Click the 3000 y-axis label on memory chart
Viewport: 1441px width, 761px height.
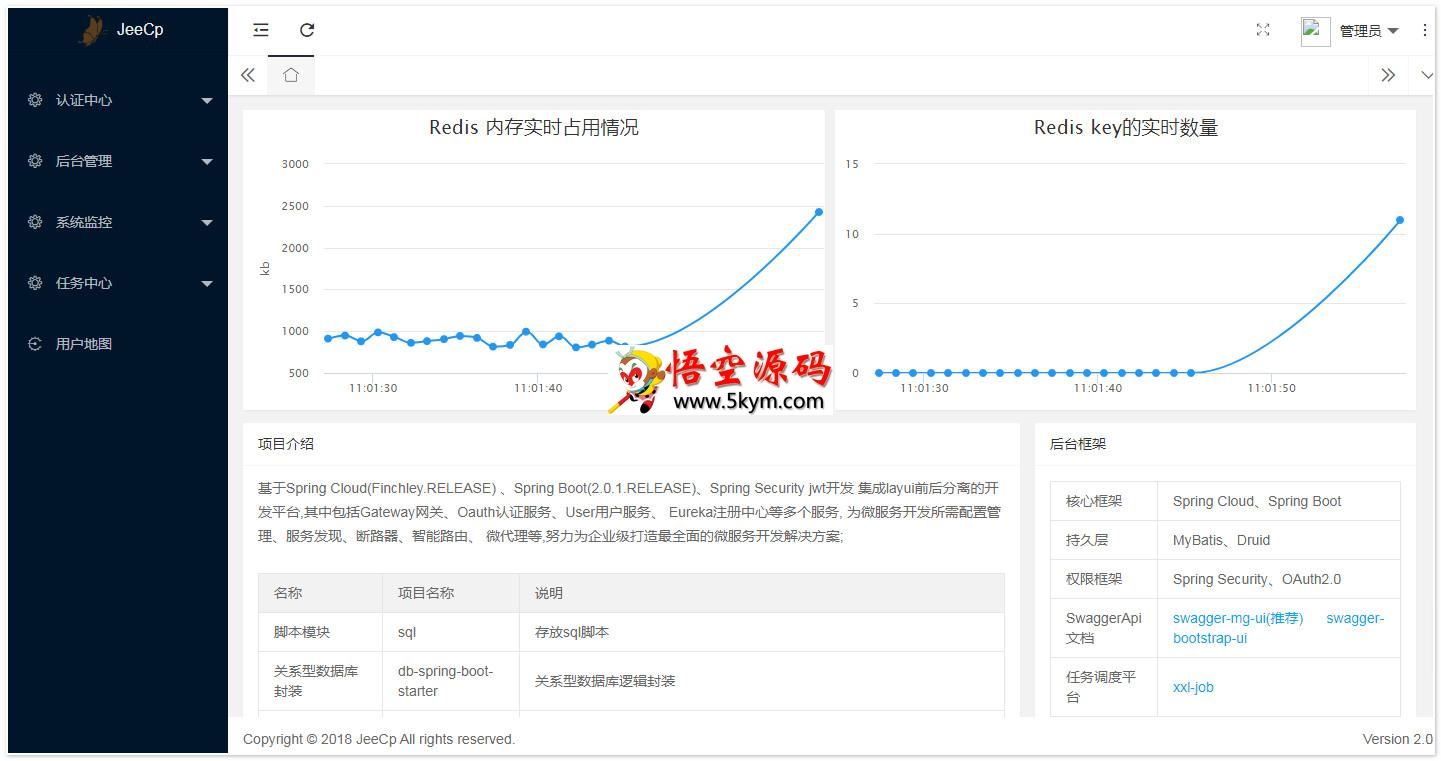coord(295,164)
